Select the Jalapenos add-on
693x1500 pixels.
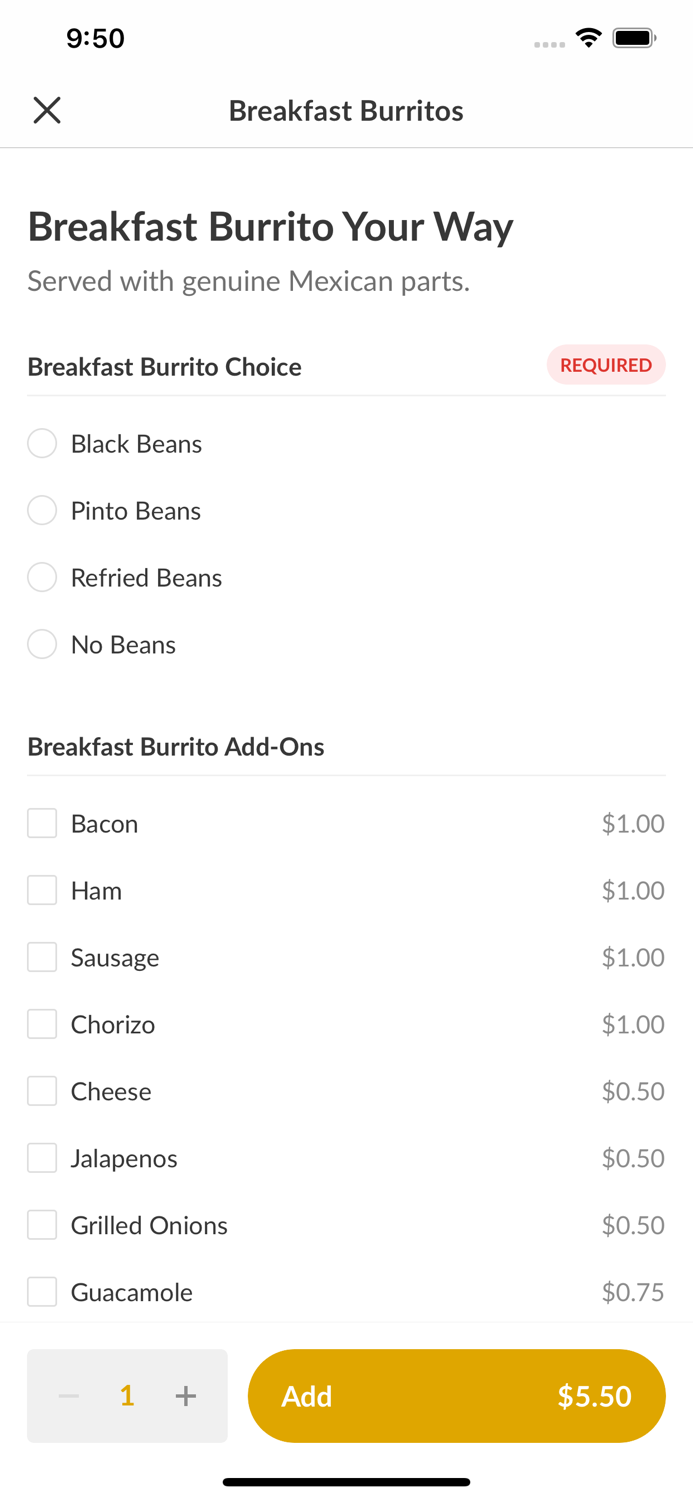coord(41,1158)
